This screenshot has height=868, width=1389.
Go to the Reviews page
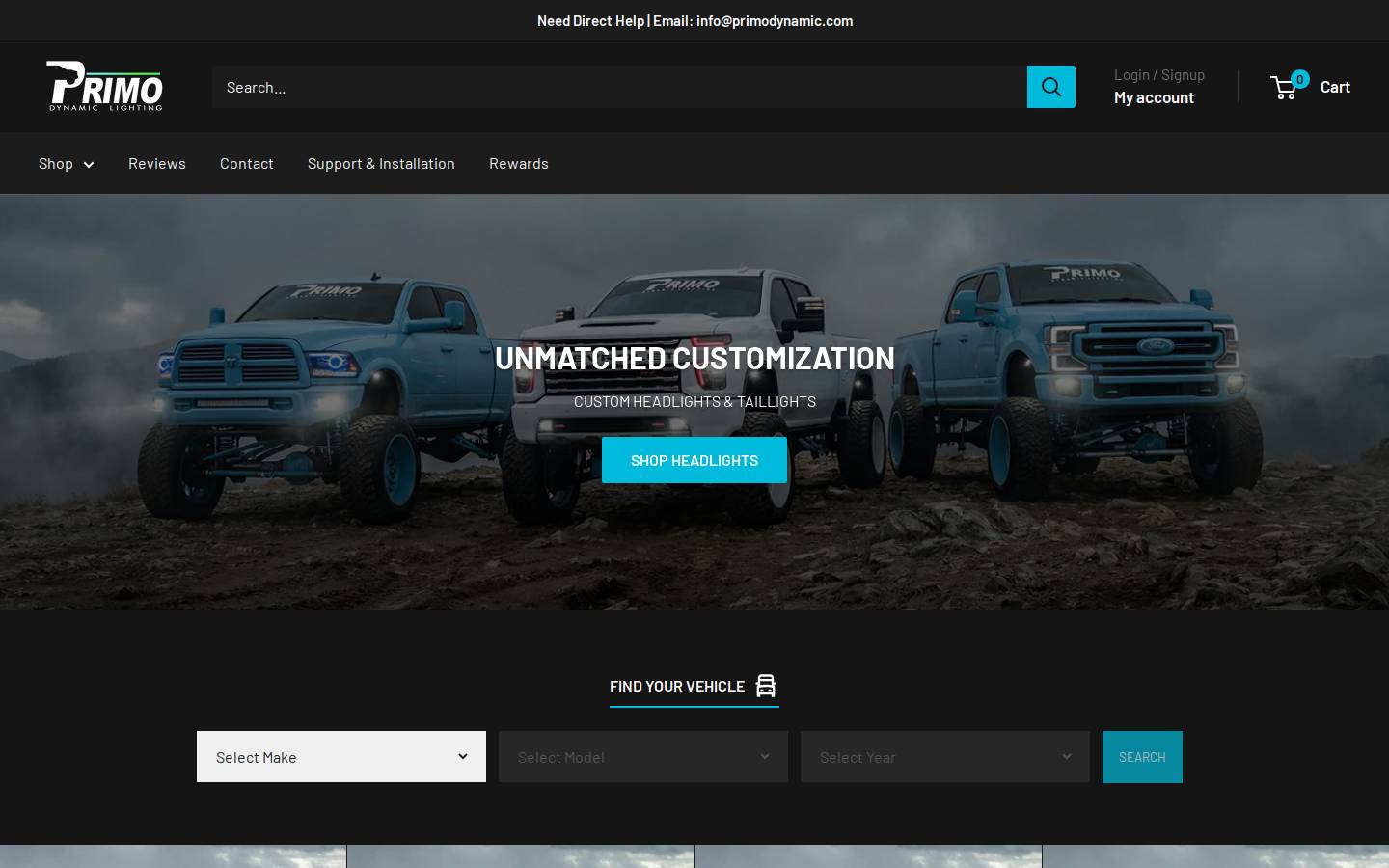157,163
